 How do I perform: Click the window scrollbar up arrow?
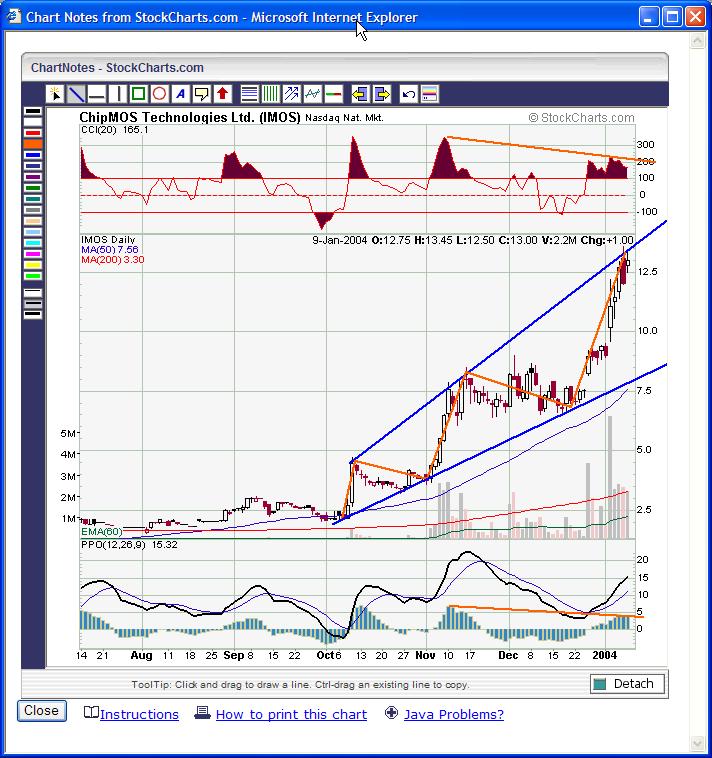697,41
